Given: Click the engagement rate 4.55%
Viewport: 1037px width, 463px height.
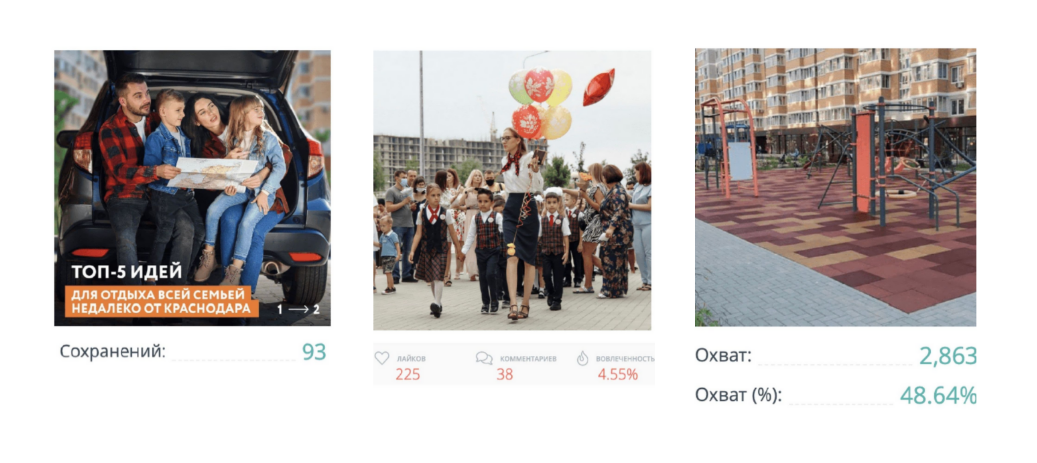Looking at the screenshot, I should click(x=618, y=374).
